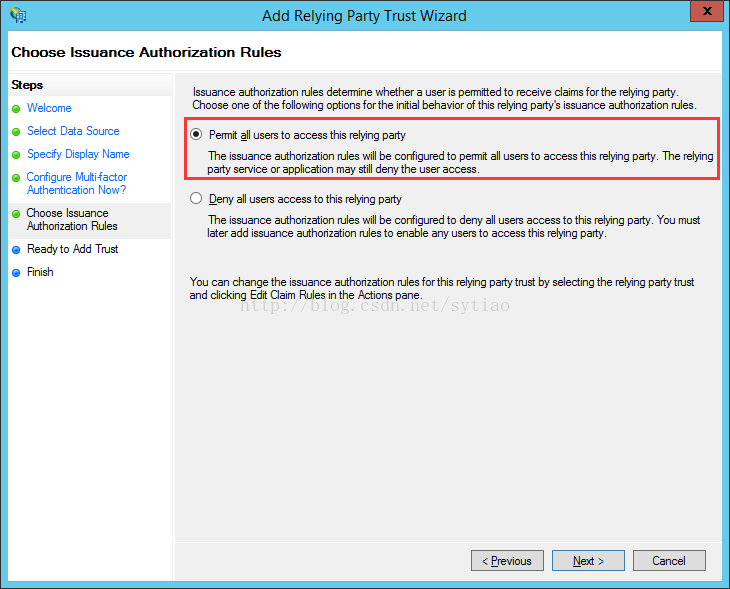Select Permit all users radio button
The height and width of the screenshot is (589, 730).
[196, 135]
